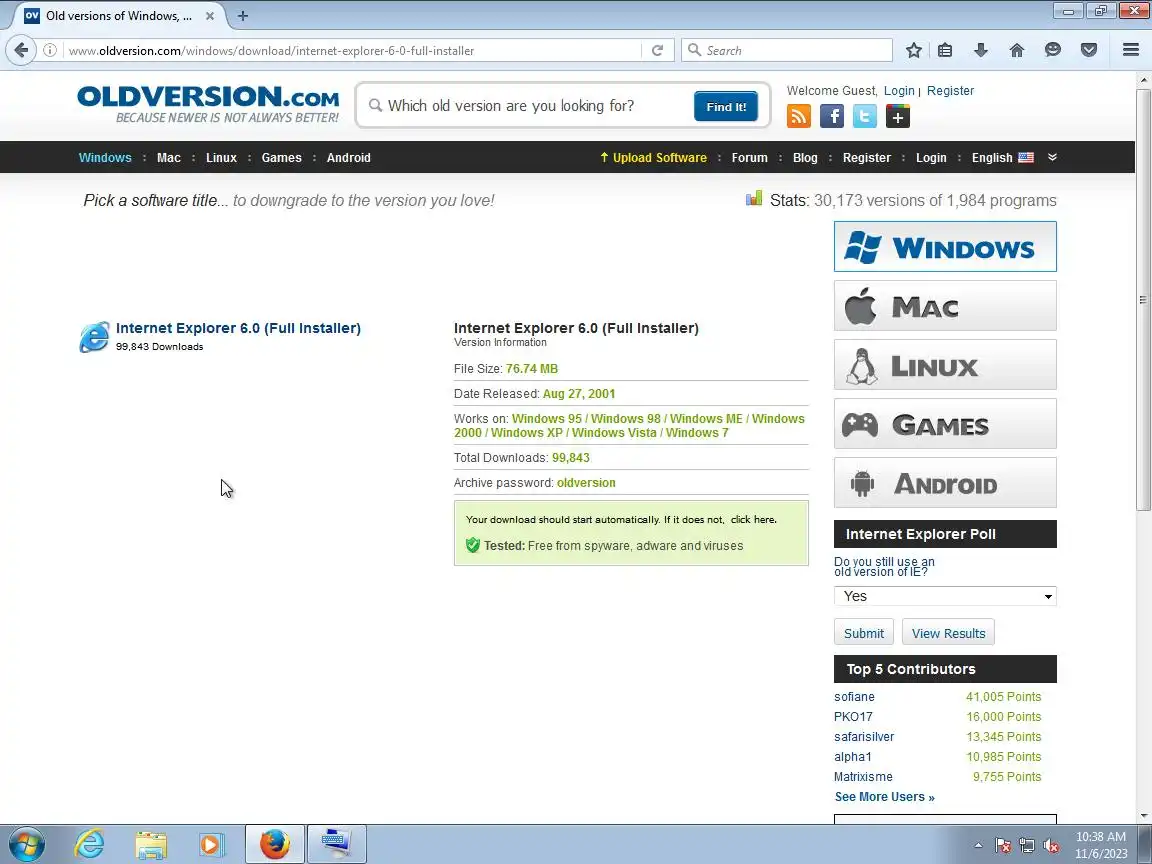Screen dimensions: 1152x864
Task: Close the Old versions of Windows tab
Action: coord(209,15)
